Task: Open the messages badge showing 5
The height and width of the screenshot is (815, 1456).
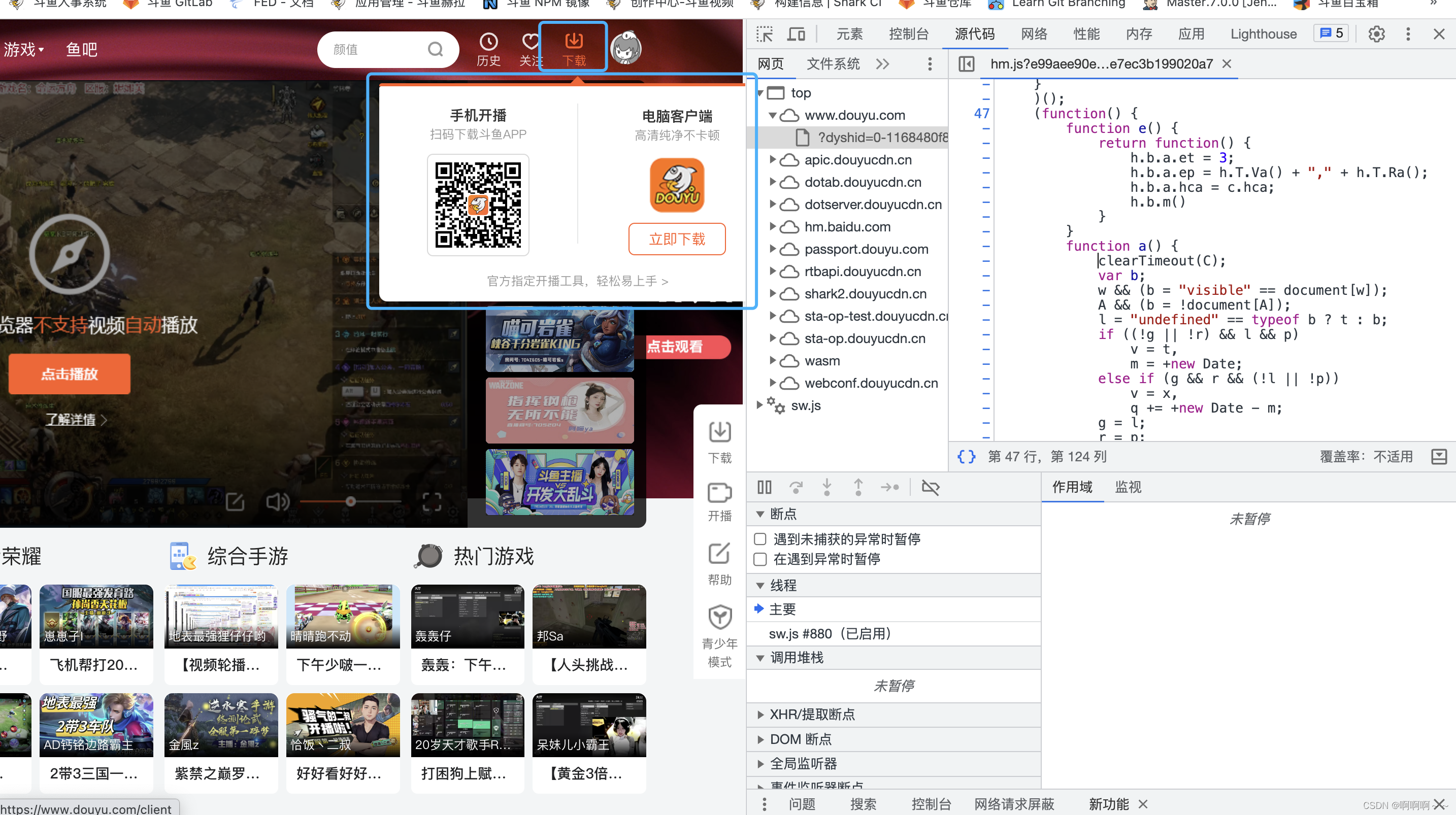Action: (1331, 33)
